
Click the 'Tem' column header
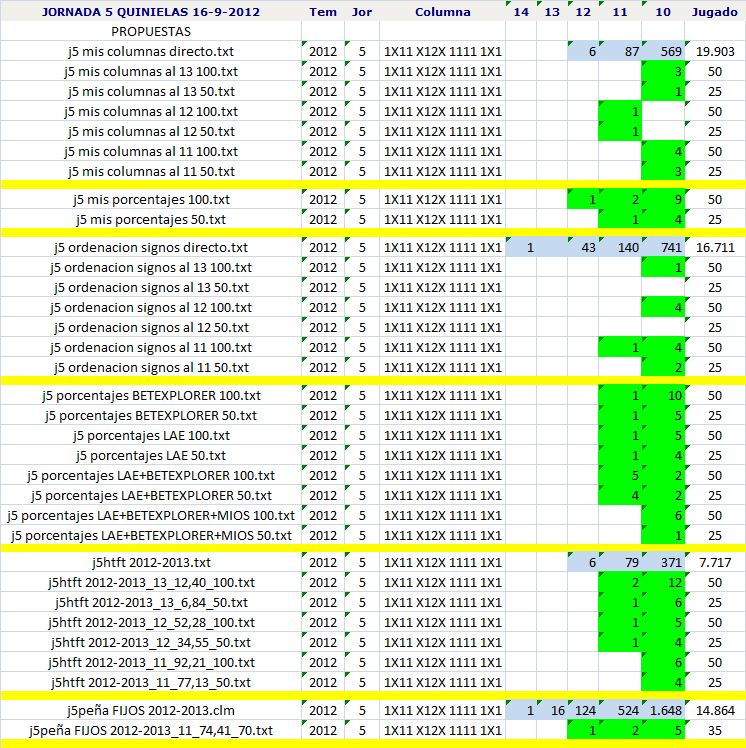pos(323,11)
